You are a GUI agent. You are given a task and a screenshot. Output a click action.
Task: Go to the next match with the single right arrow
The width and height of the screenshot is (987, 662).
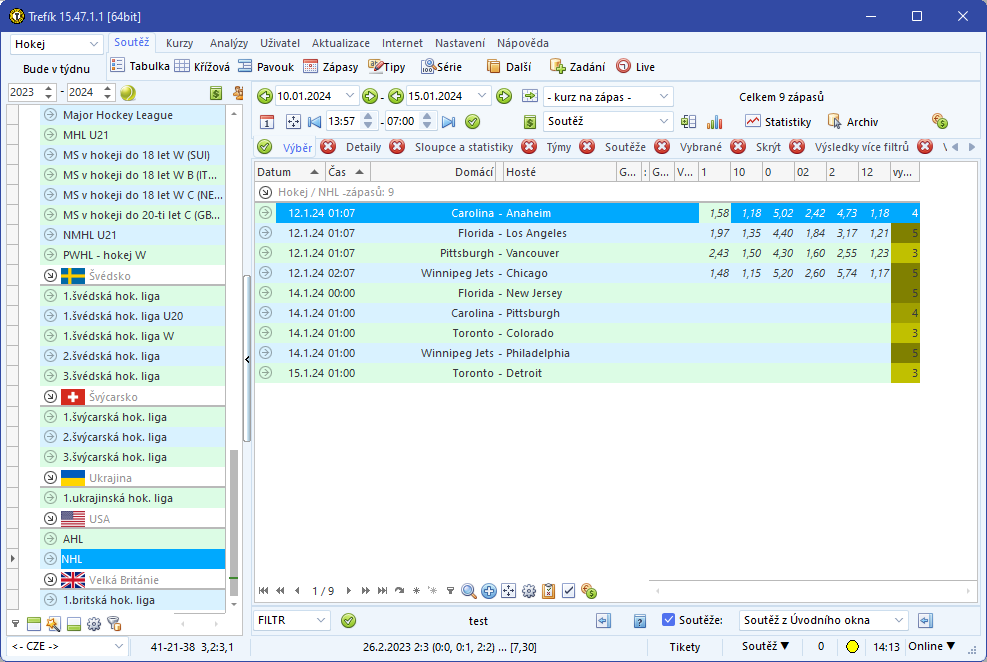tap(349, 591)
